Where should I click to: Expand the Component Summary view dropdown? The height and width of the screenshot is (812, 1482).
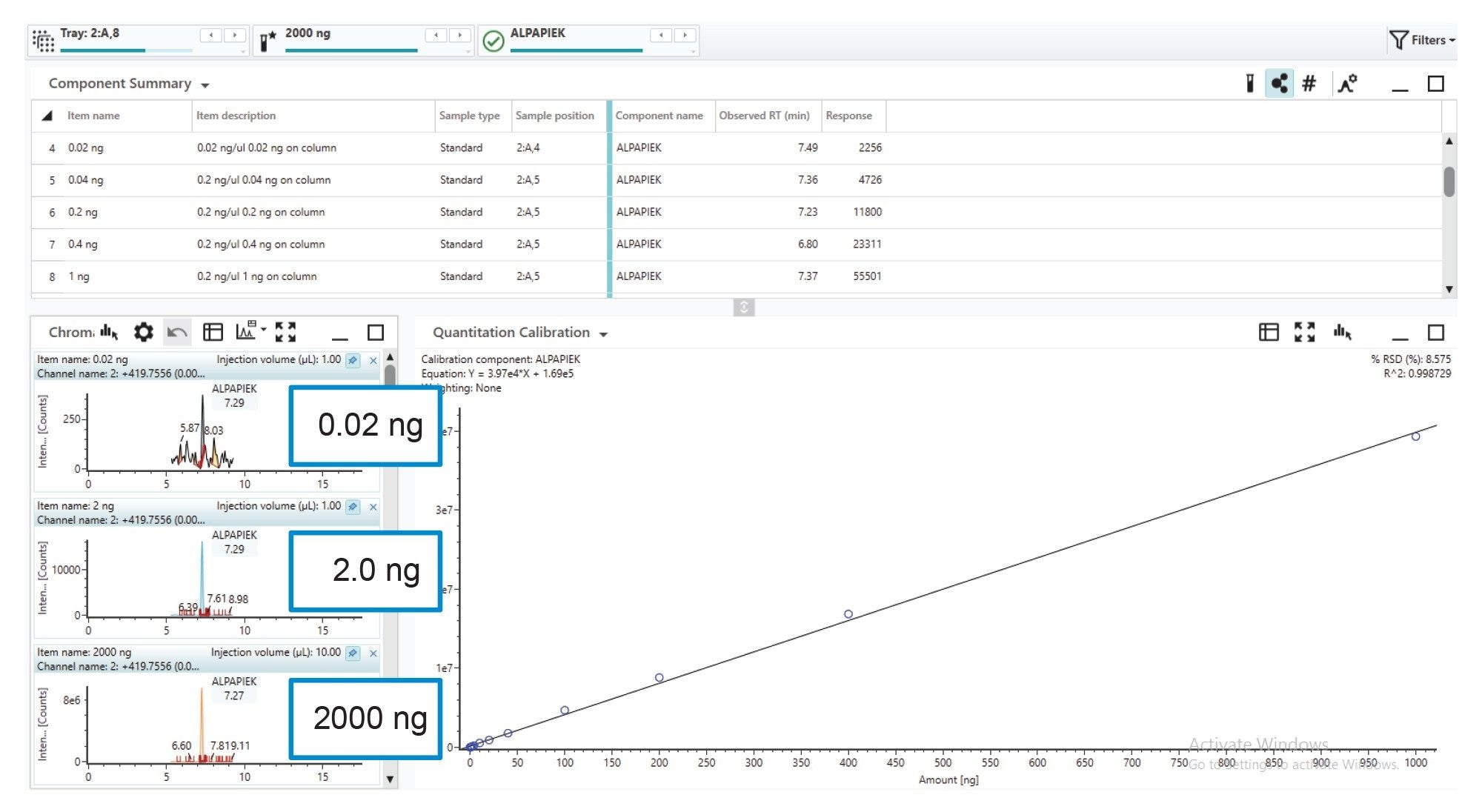tap(205, 85)
